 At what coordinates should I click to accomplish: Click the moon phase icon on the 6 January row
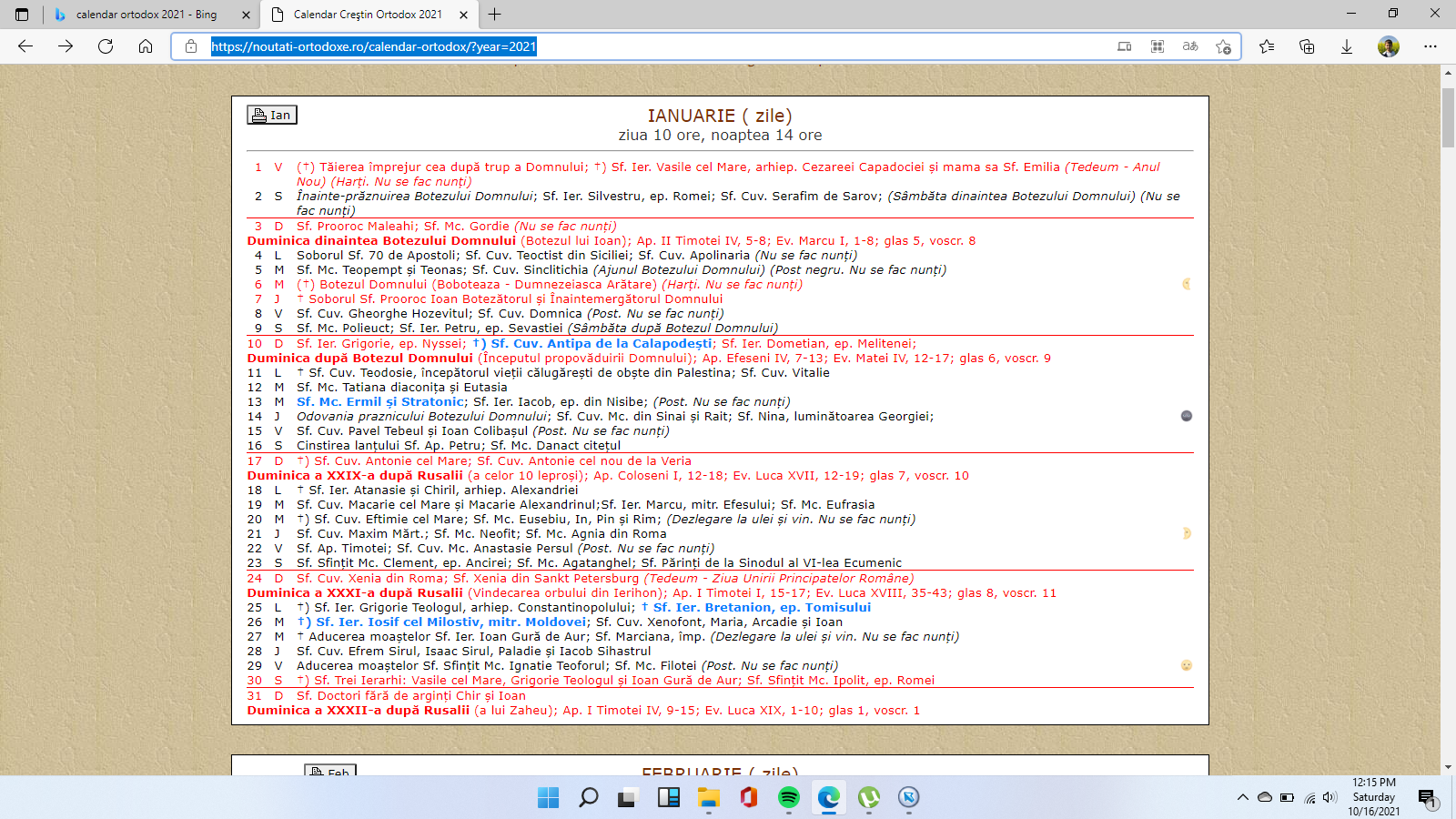(1186, 284)
